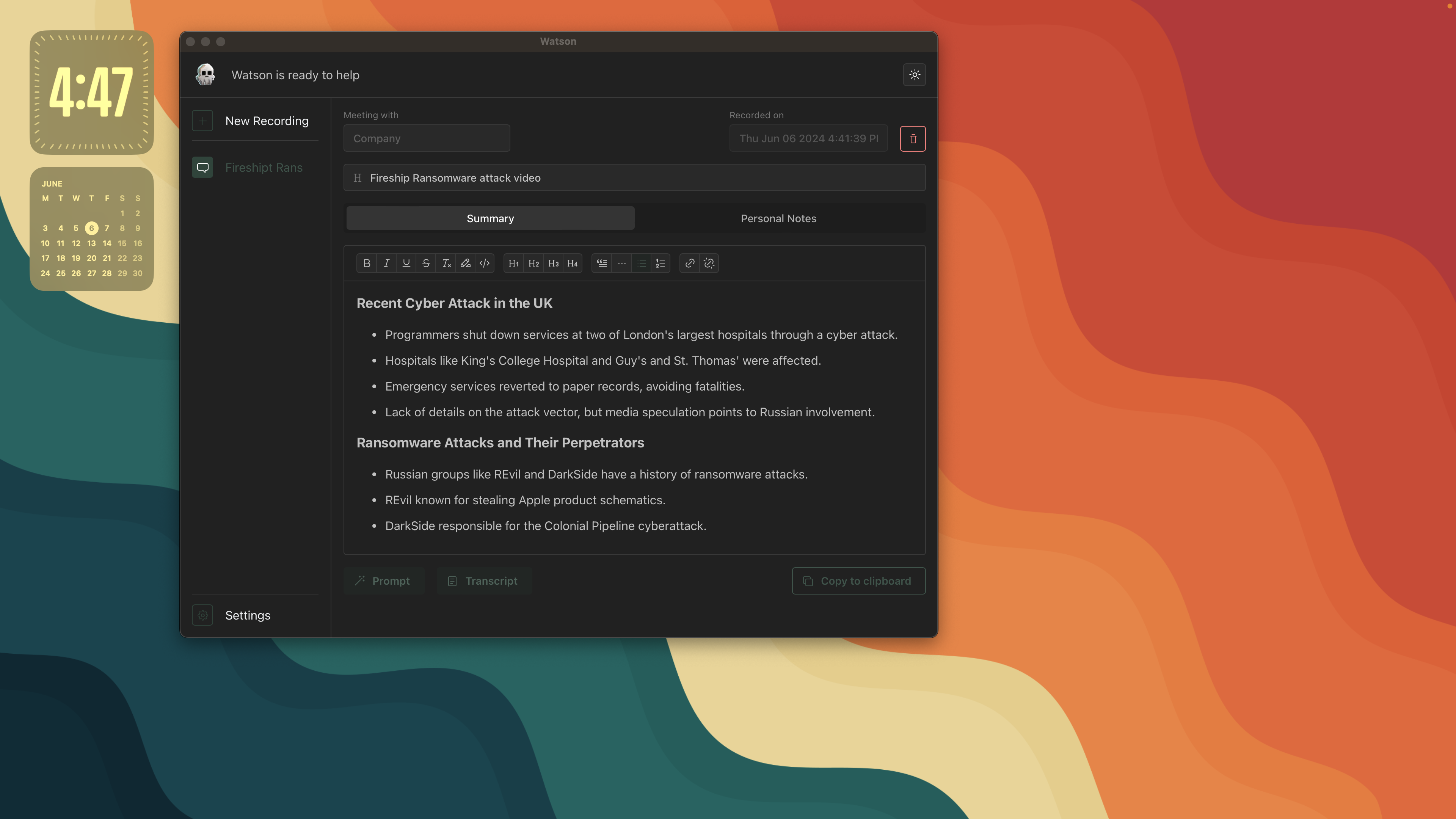
Task: Click the Company input field
Action: tap(426, 138)
